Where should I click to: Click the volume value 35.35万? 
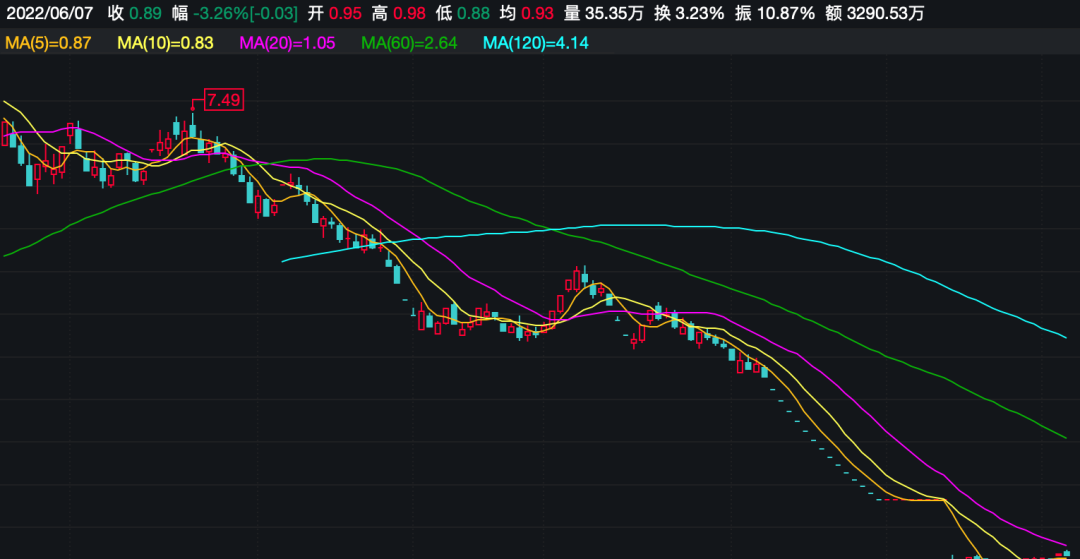[612, 13]
